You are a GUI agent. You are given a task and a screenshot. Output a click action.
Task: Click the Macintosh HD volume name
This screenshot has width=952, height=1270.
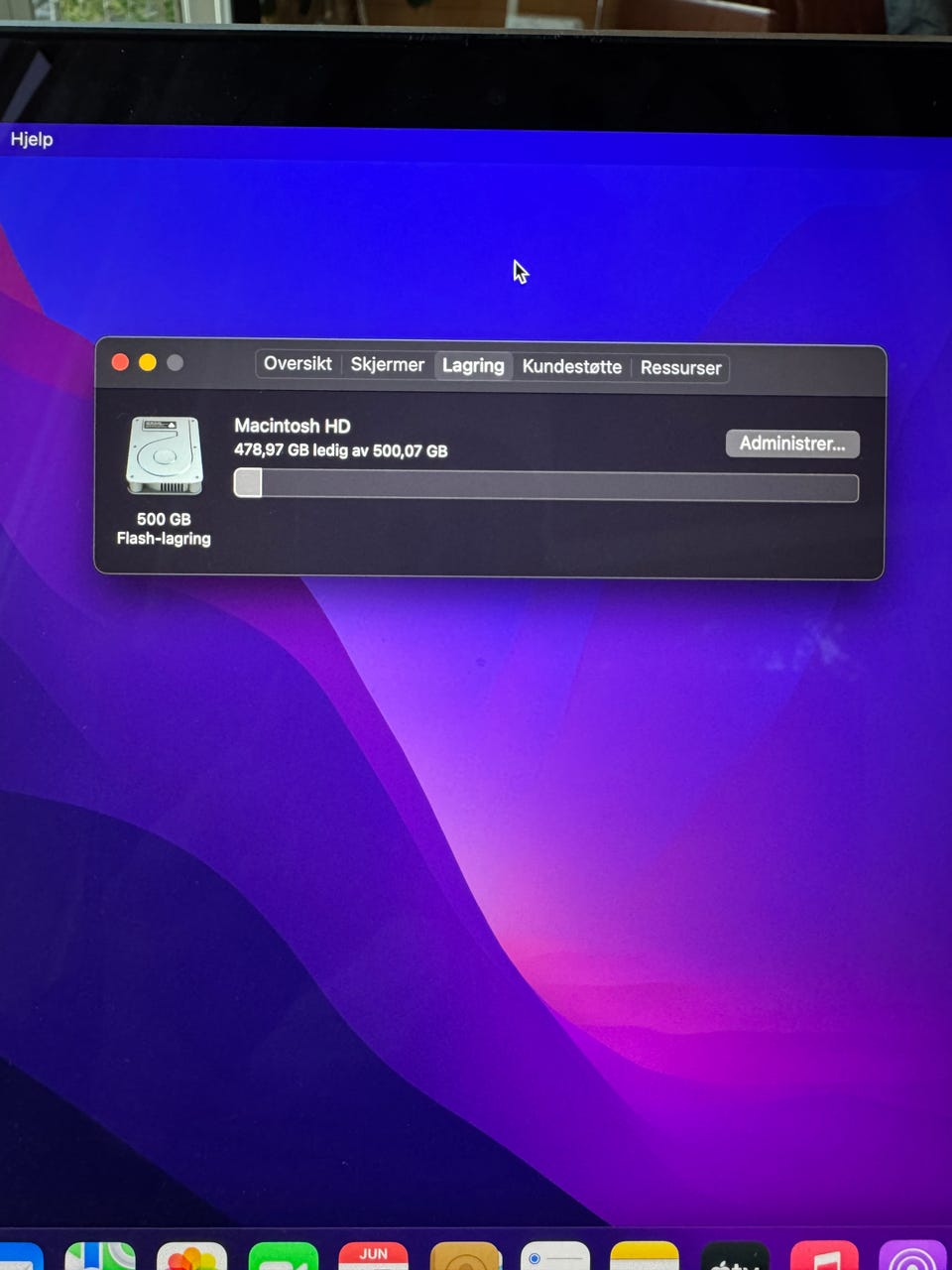click(x=293, y=426)
